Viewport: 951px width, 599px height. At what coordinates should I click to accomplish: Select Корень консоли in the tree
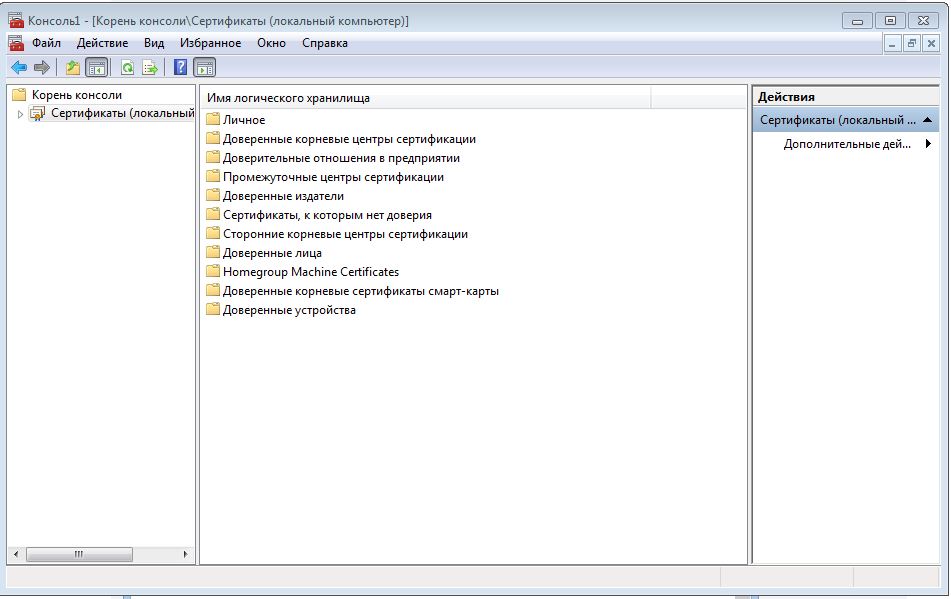(x=77, y=95)
